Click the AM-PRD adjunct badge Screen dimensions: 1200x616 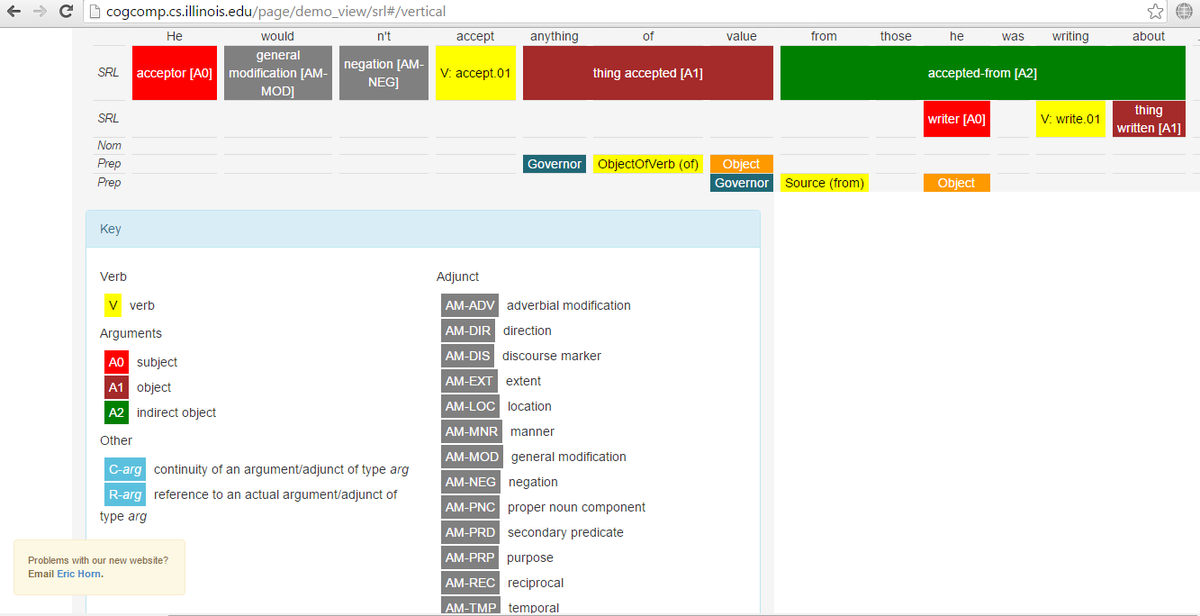pyautogui.click(x=470, y=532)
